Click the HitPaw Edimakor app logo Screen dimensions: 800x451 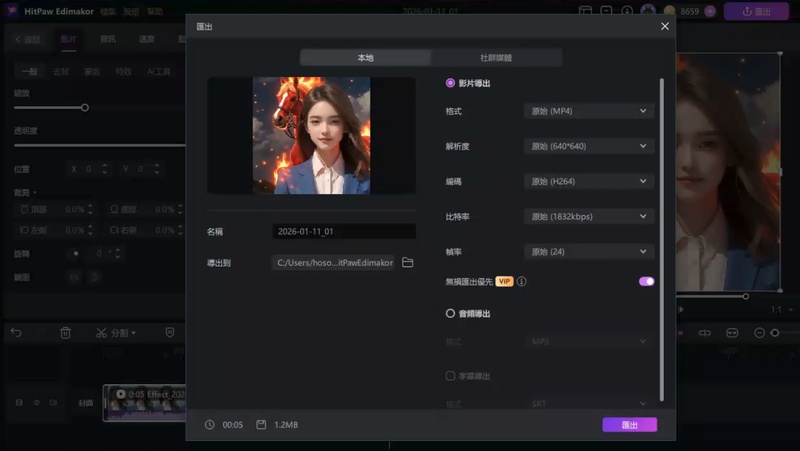(x=11, y=11)
